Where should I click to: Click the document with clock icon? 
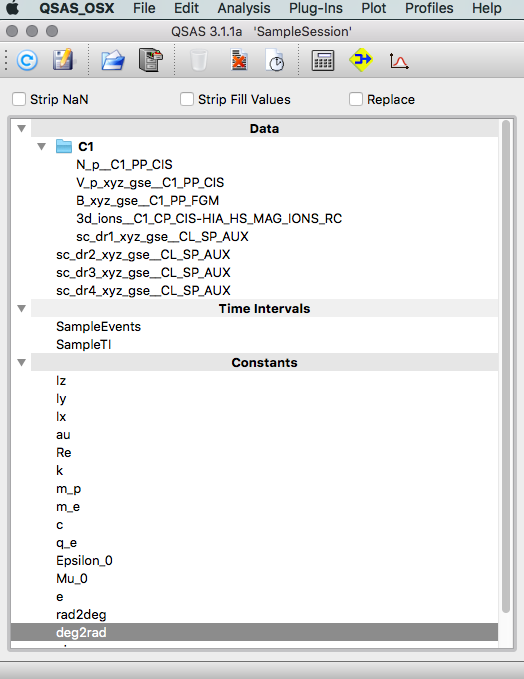pos(275,60)
